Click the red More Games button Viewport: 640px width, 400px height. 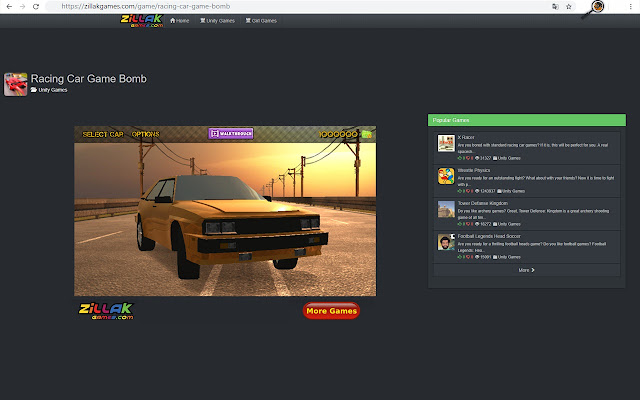point(331,311)
